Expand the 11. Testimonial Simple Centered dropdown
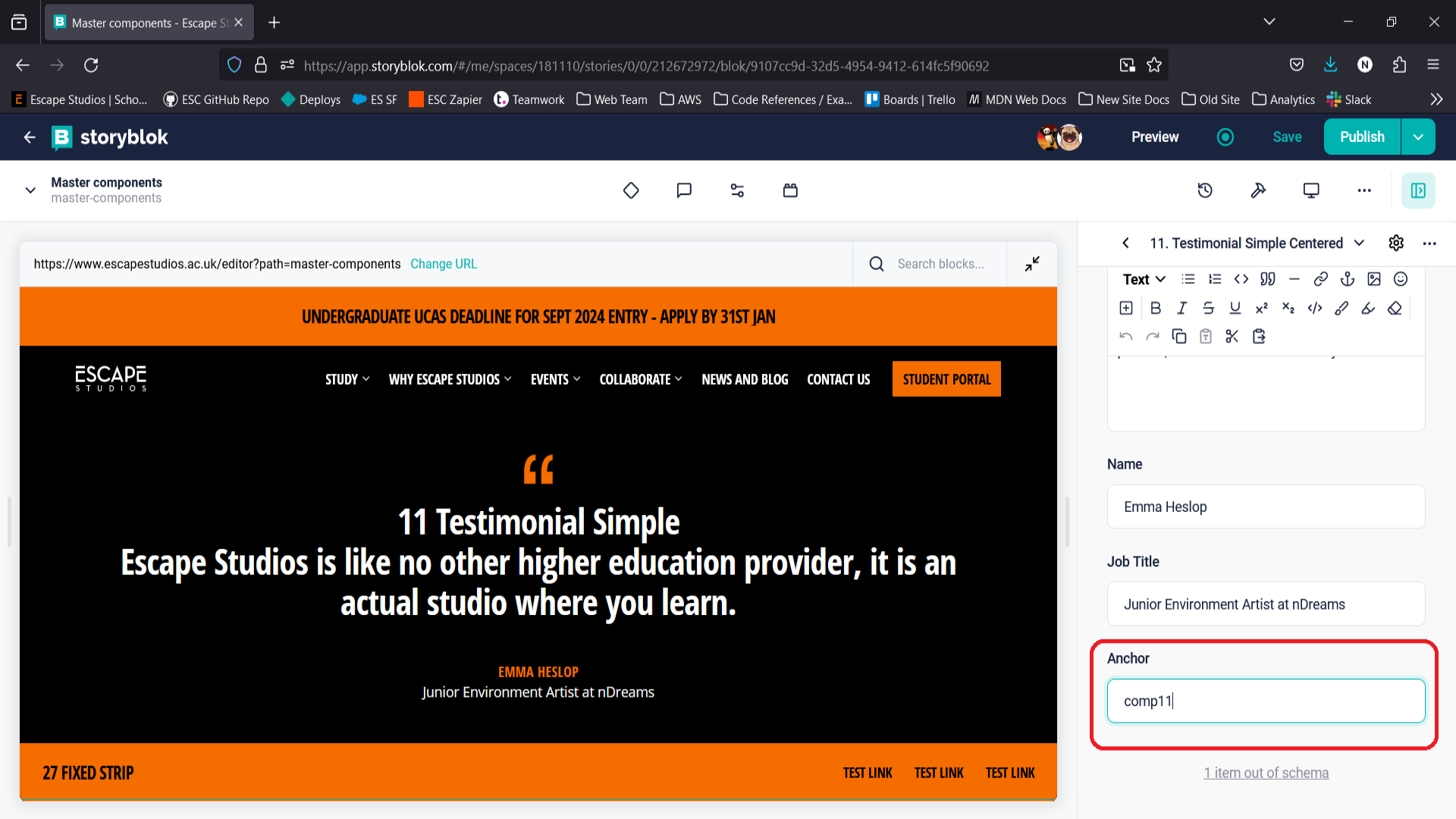The height and width of the screenshot is (819, 1456). pos(1360,243)
